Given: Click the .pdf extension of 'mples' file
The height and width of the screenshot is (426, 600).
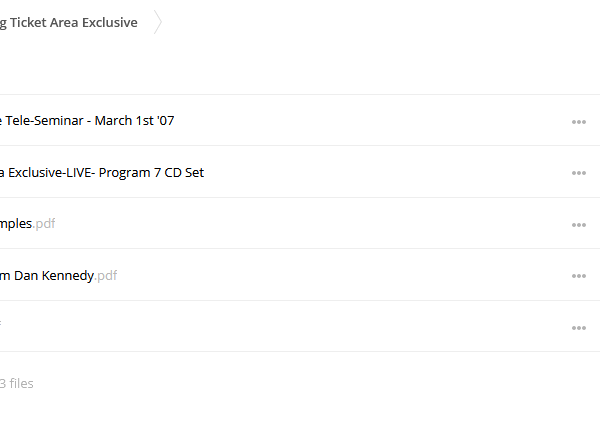Looking at the screenshot, I should pos(44,224).
